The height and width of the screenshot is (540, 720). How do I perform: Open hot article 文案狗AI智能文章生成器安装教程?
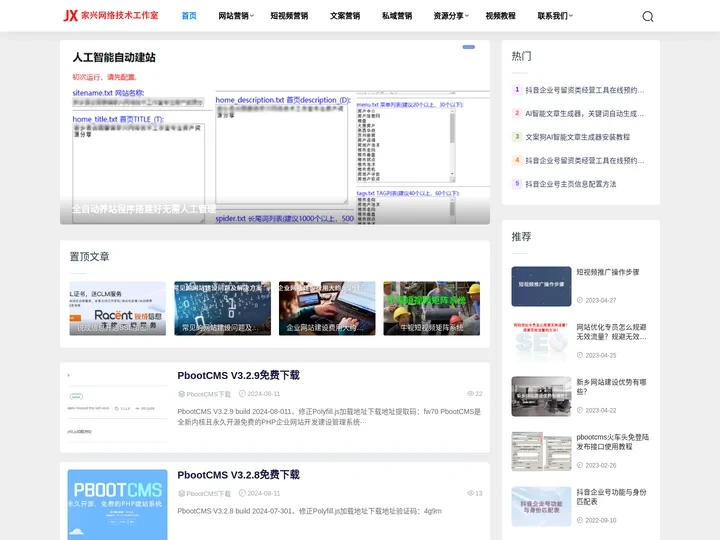(578, 137)
